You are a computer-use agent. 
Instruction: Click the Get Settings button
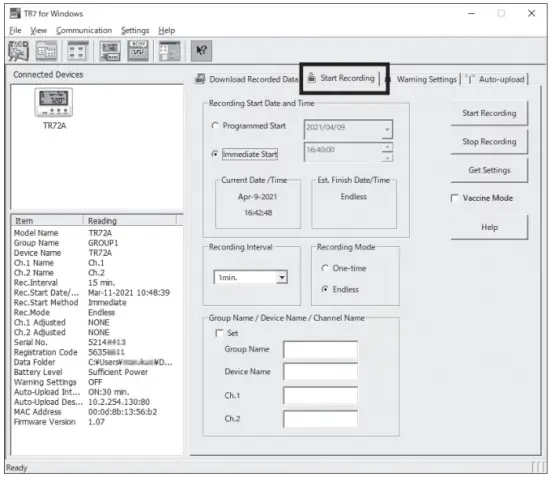pos(489,170)
